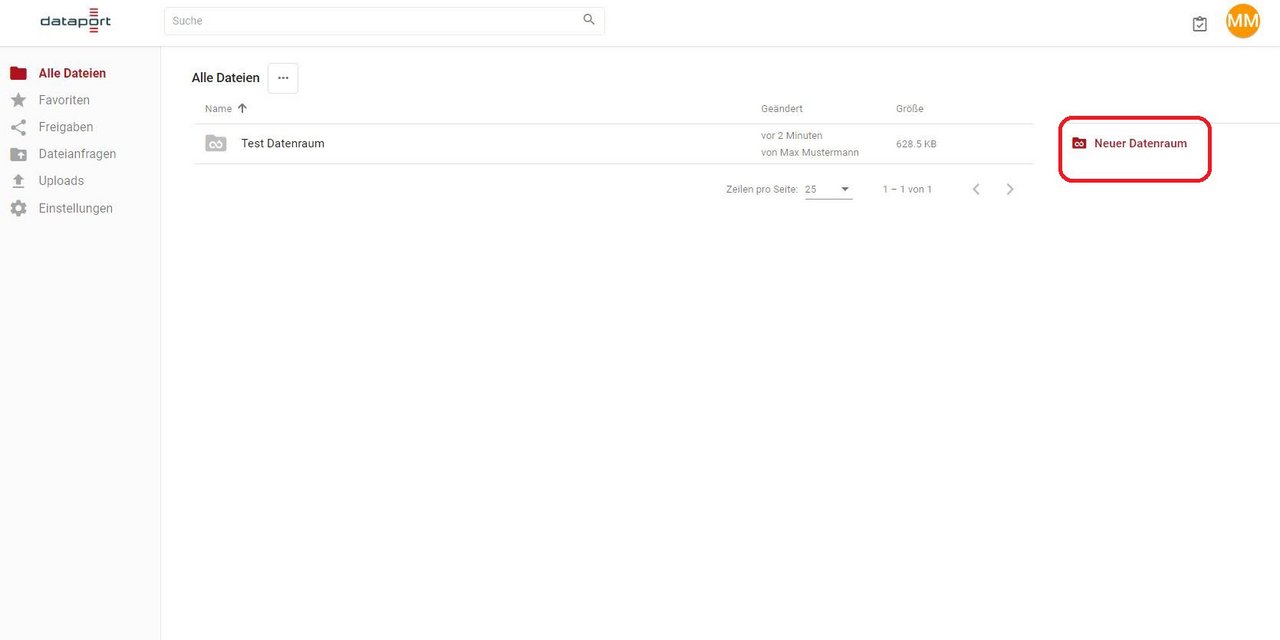This screenshot has width=1280, height=640.
Task: Click the Test Datenraum folder icon
Action: [x=216, y=144]
